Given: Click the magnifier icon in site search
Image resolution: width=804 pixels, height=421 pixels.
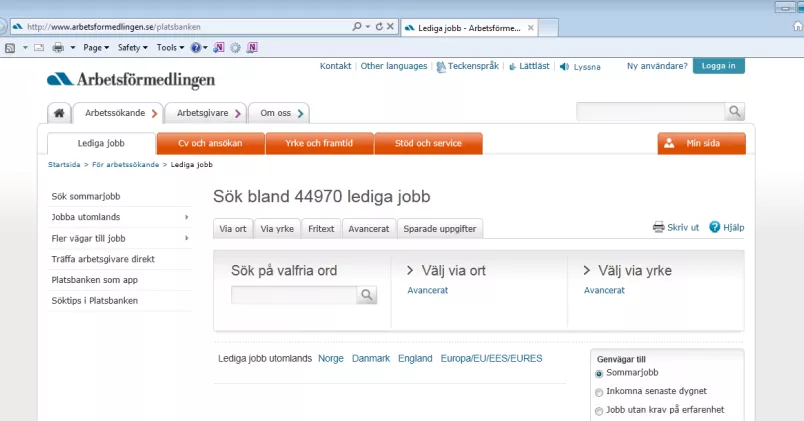Looking at the screenshot, I should 735,112.
